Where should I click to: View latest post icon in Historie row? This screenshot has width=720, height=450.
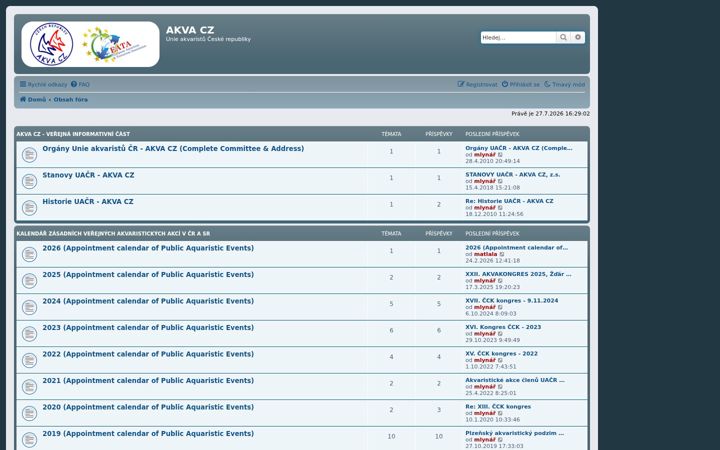(500, 208)
